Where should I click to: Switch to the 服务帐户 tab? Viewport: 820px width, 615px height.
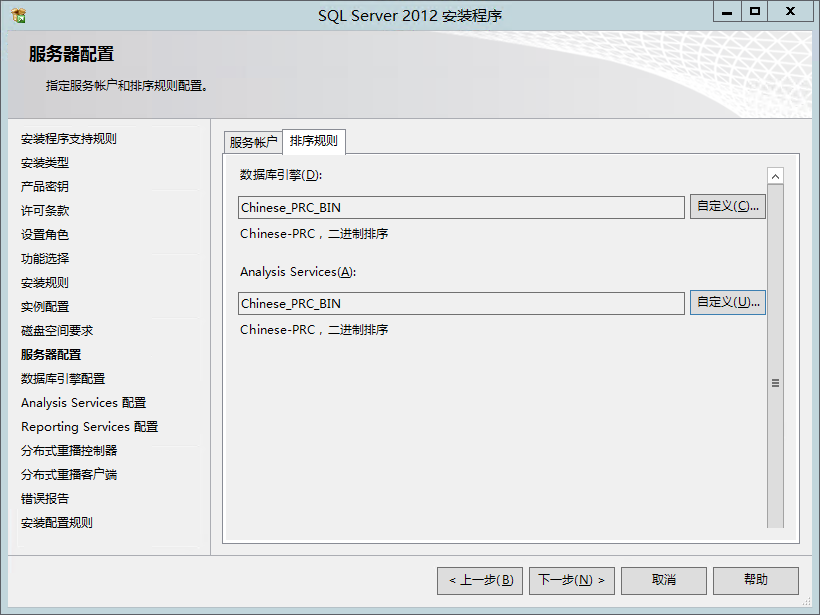click(253, 142)
